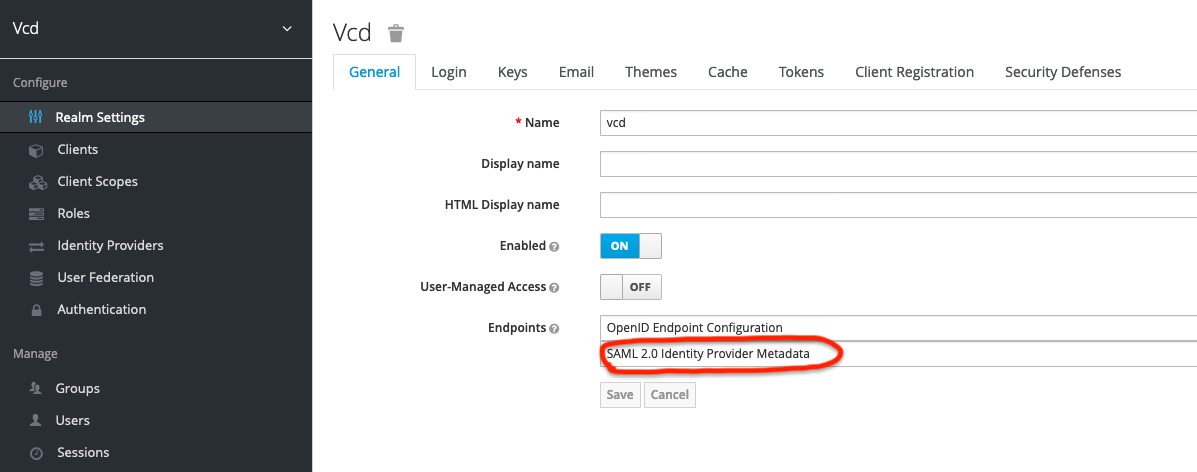Click the Roles list icon
The height and width of the screenshot is (472, 1197).
pos(36,214)
